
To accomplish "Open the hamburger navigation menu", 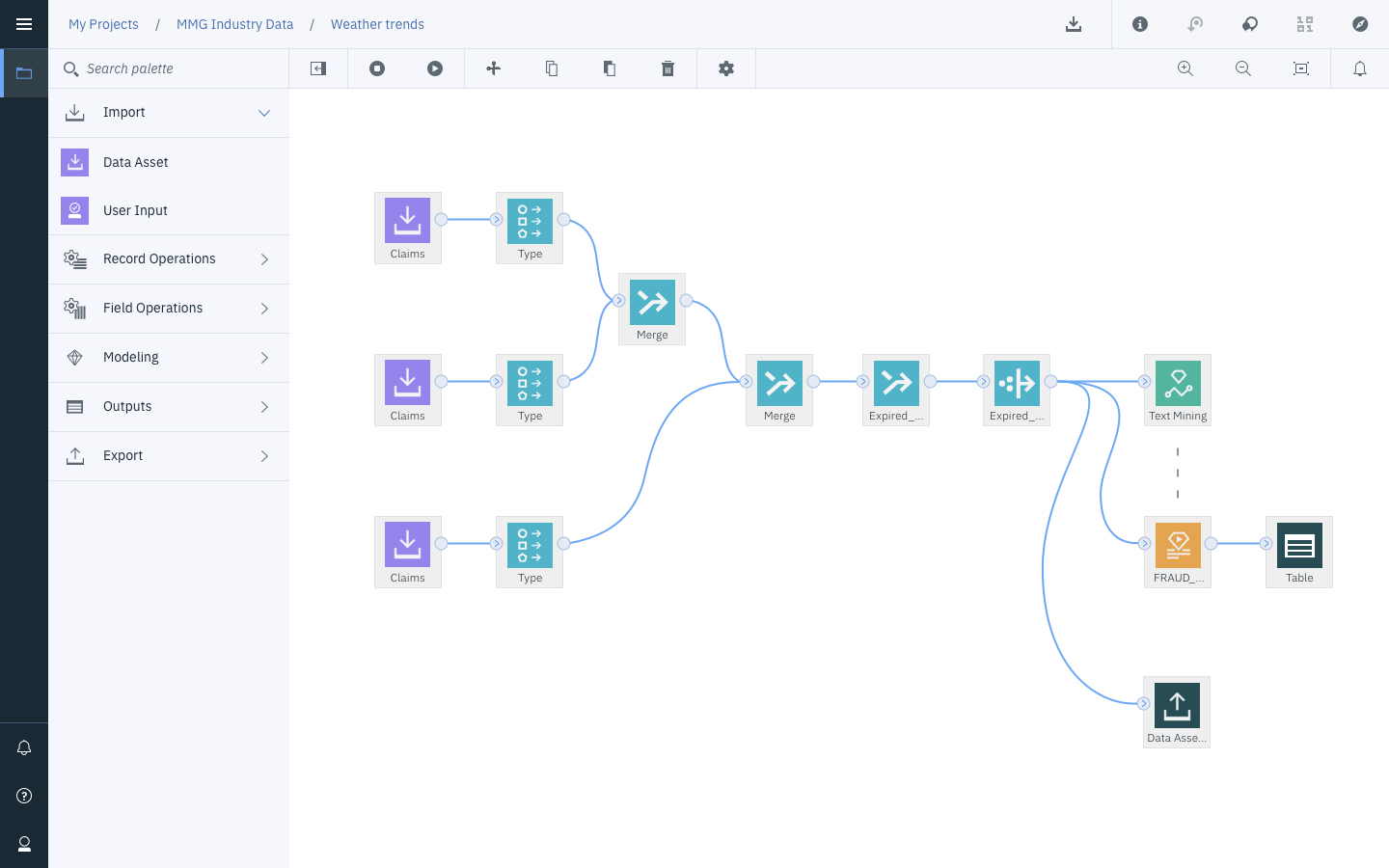I will [x=24, y=24].
